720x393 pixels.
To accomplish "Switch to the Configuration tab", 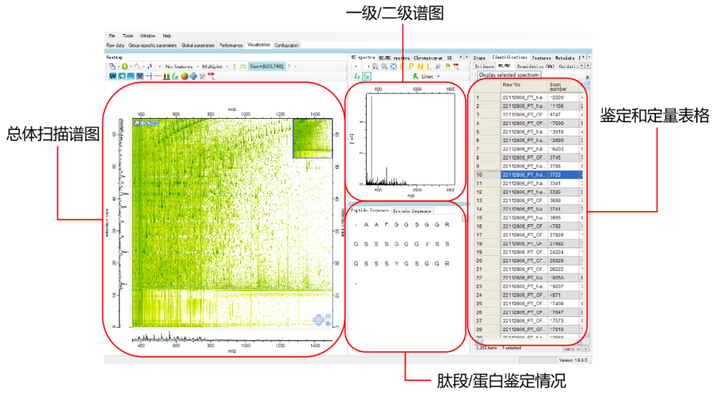I will coord(287,45).
